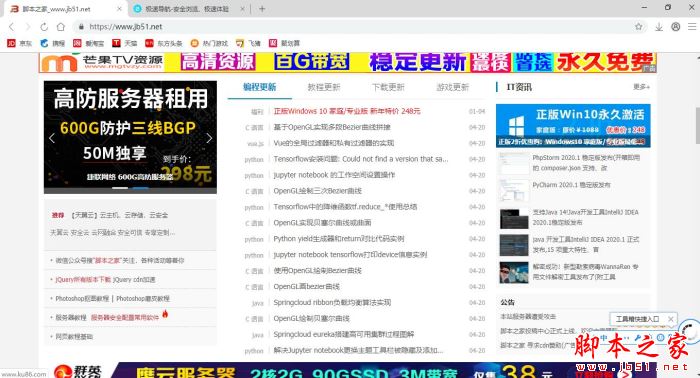Click the 芒果TV资源 top banner ad
The width and height of the screenshot is (700, 378).
tap(348, 62)
